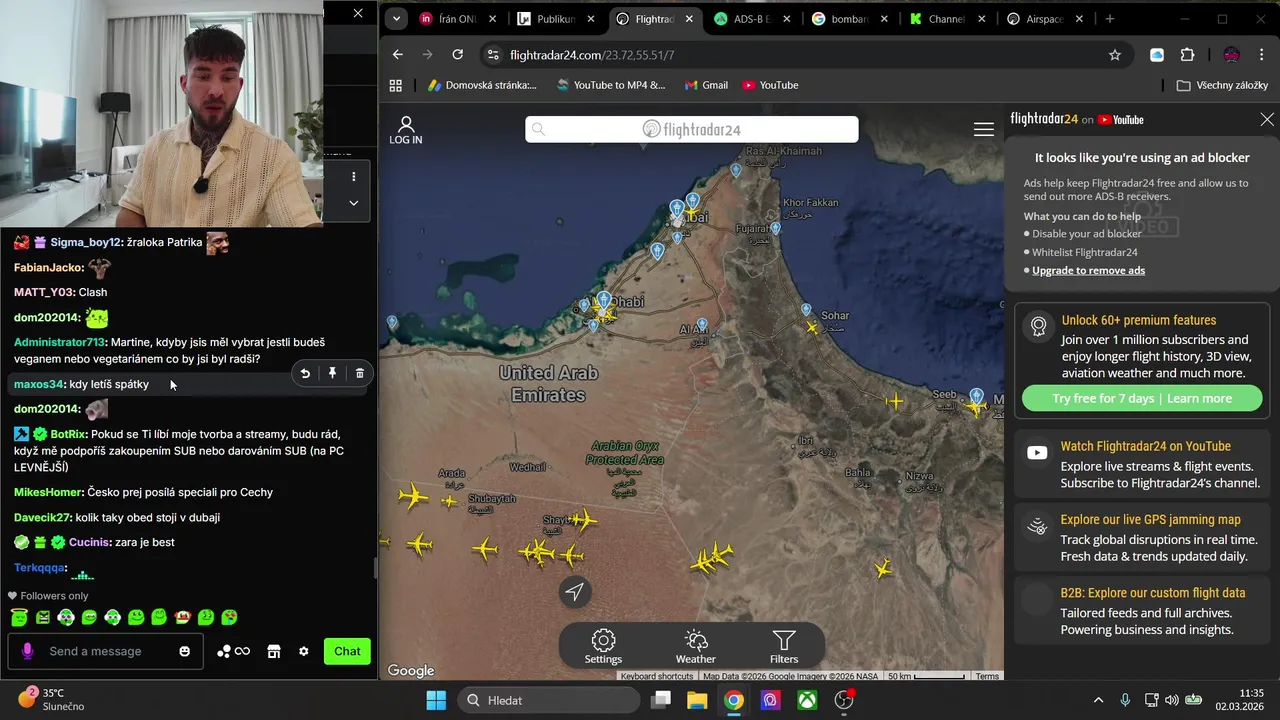Open Explore our live GPS jamming map
Viewport: 1280px width, 720px height.
(x=1142, y=537)
